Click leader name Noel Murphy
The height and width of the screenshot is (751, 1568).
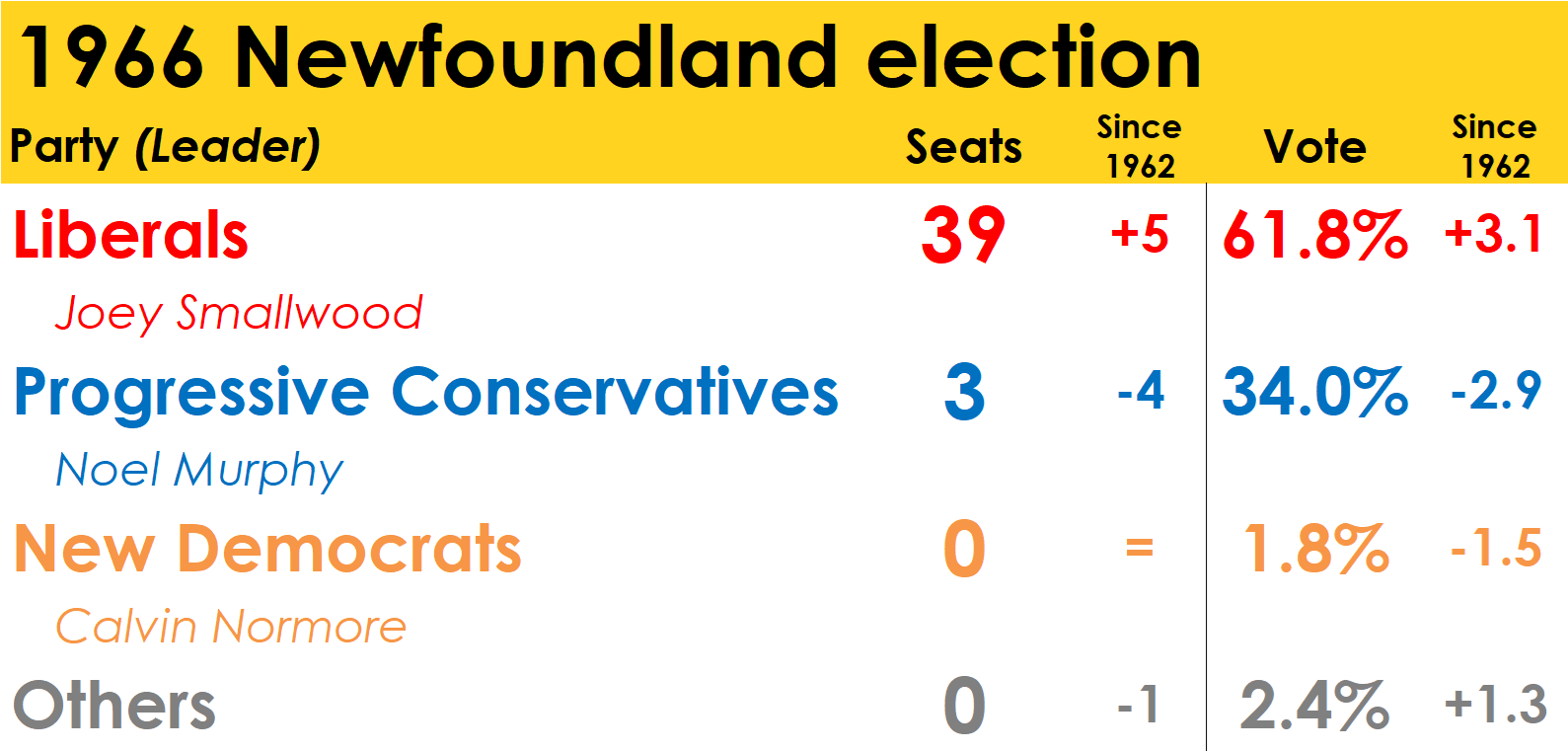tap(199, 471)
